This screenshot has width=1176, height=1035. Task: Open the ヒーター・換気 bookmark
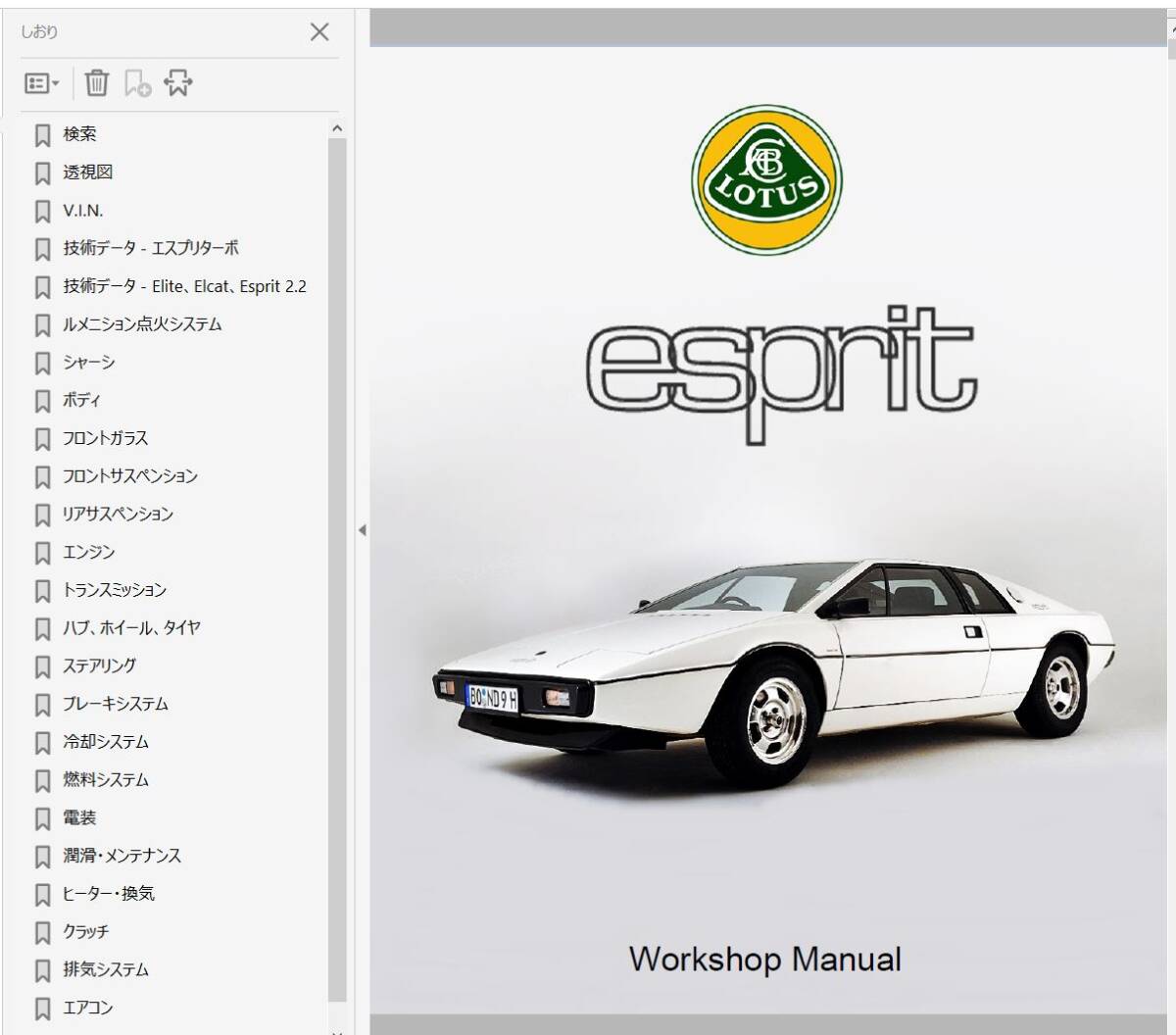[x=109, y=894]
